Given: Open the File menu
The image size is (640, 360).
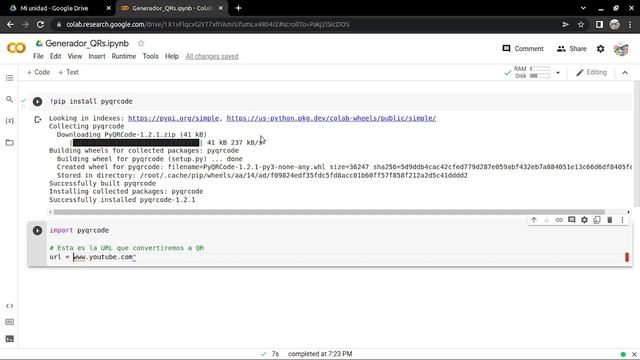Looking at the screenshot, I should [38, 56].
